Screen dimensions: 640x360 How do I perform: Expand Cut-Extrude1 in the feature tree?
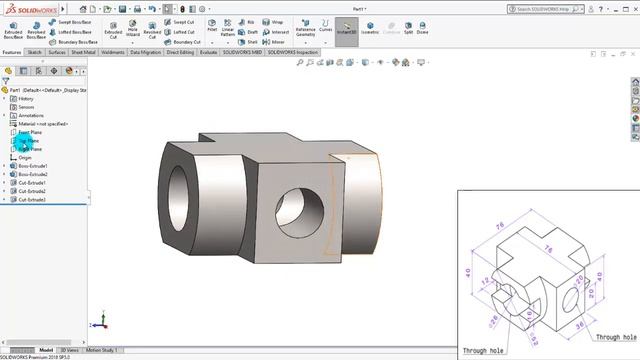pos(4,183)
